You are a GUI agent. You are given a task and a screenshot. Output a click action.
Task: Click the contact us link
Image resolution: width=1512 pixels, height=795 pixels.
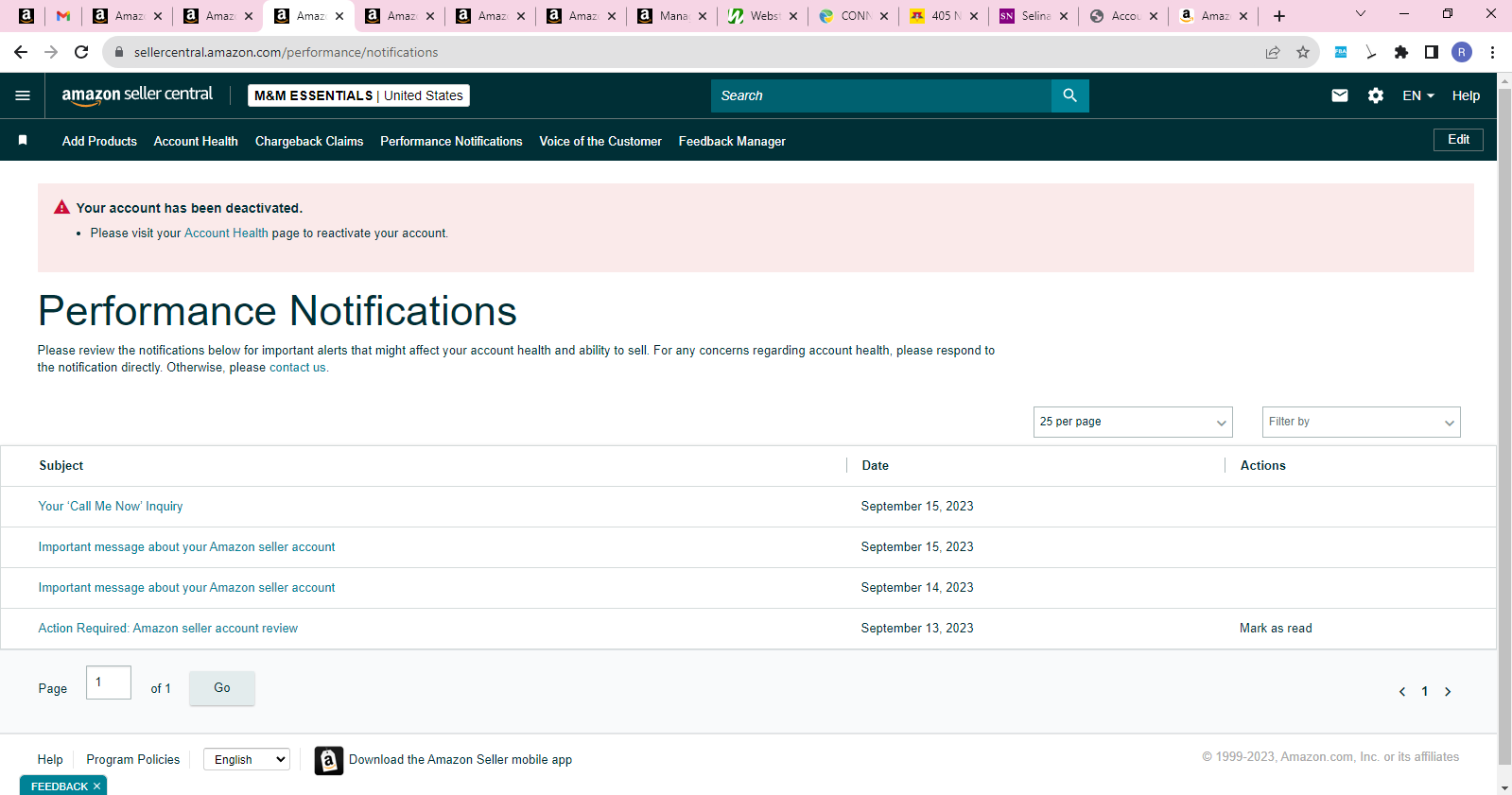tap(298, 368)
